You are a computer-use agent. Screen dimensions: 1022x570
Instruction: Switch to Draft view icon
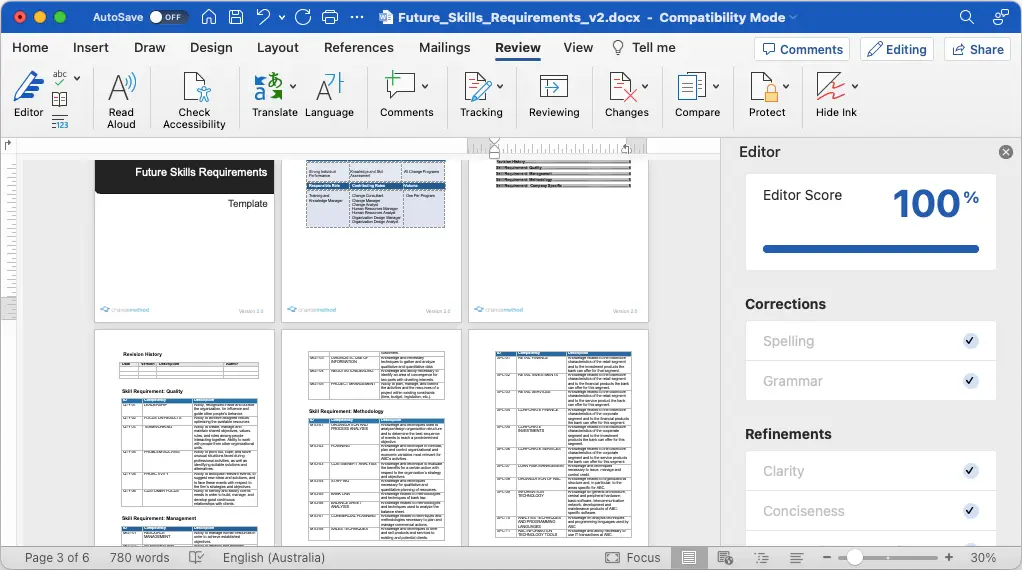click(796, 558)
